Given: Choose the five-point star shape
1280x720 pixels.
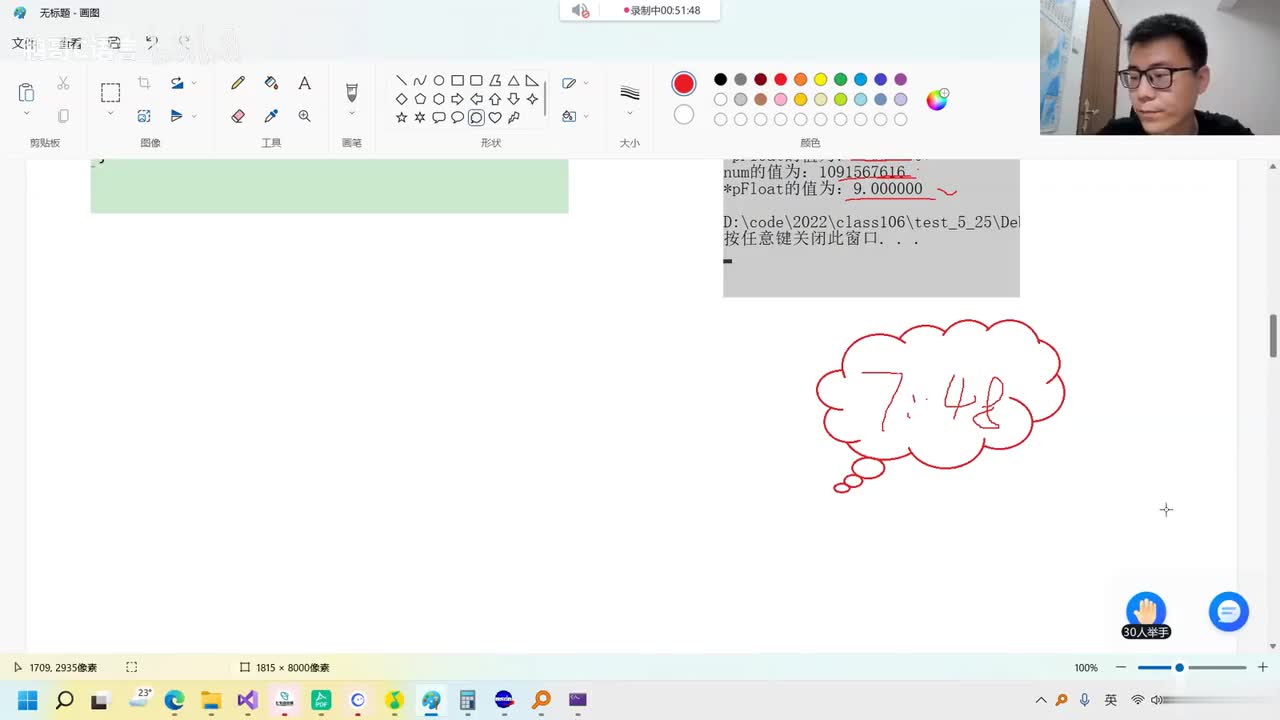Looking at the screenshot, I should tap(401, 117).
